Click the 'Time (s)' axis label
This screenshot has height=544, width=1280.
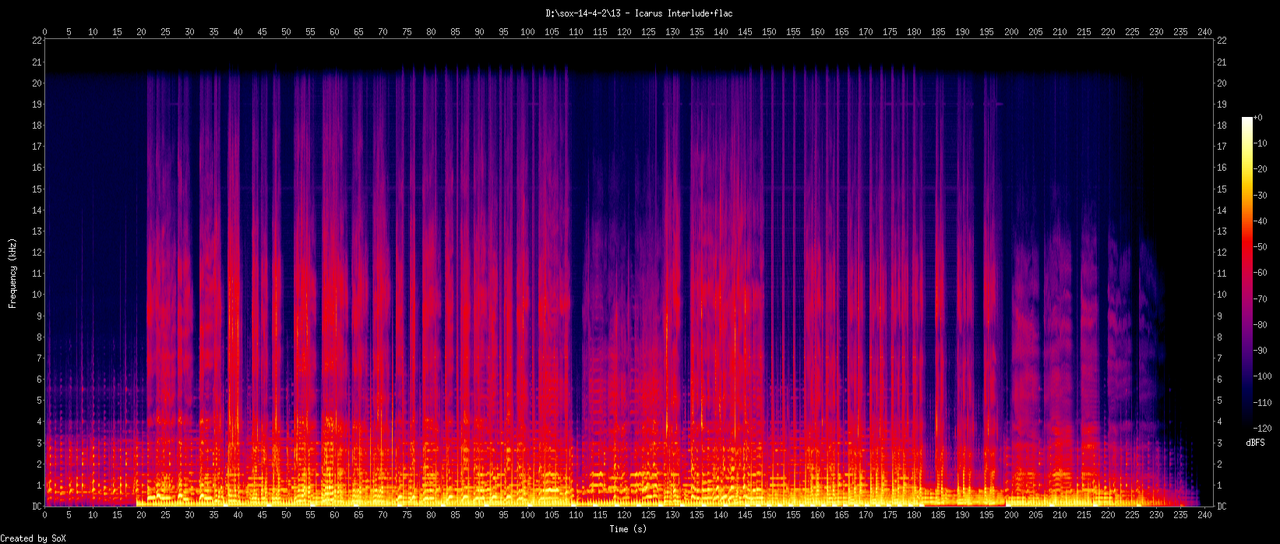coord(629,527)
